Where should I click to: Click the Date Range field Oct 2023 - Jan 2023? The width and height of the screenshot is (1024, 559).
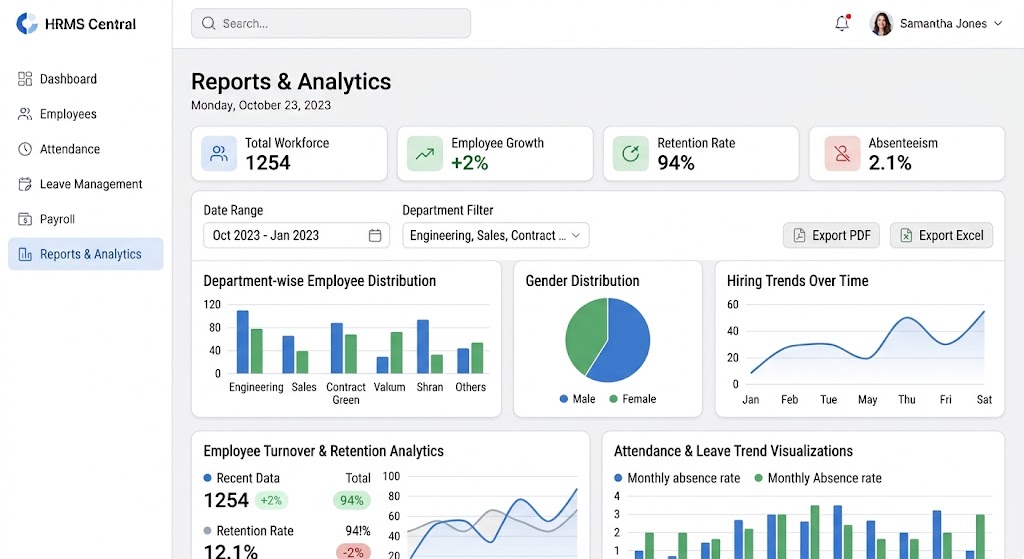(296, 236)
